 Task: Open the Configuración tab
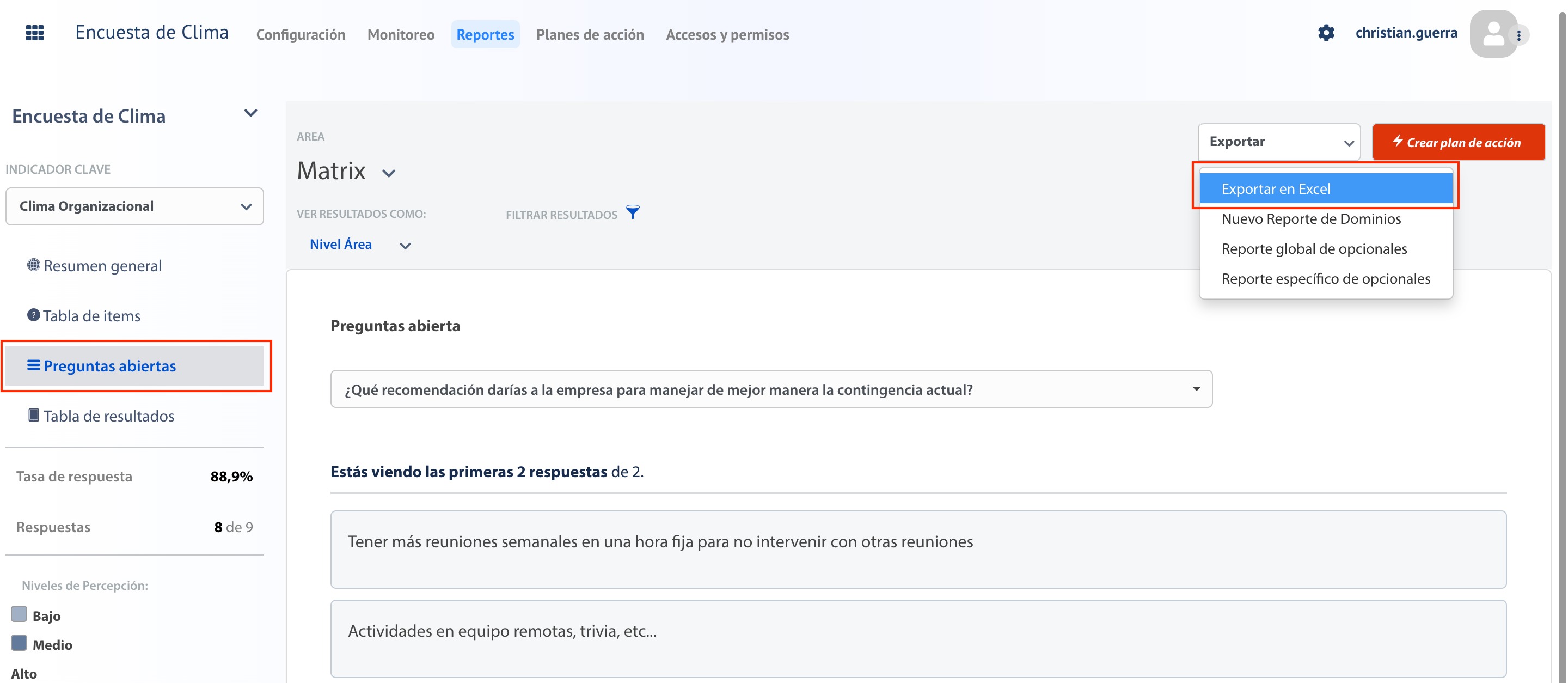point(301,35)
